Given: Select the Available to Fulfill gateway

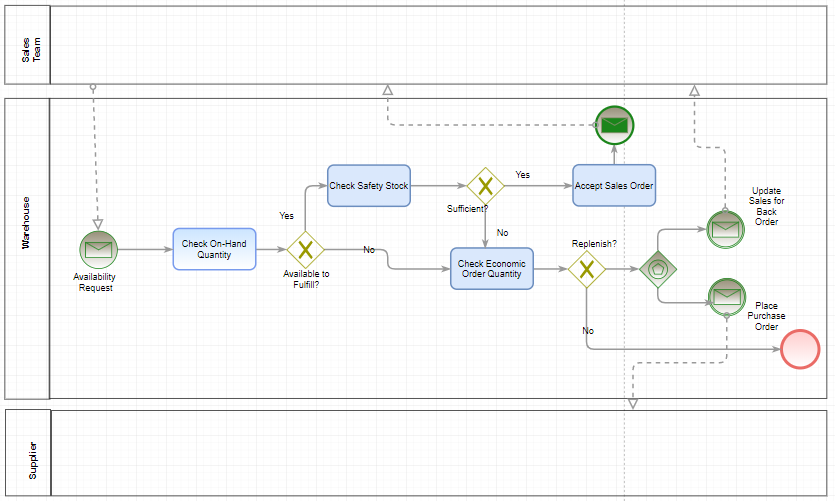Looking at the screenshot, I should point(305,249).
